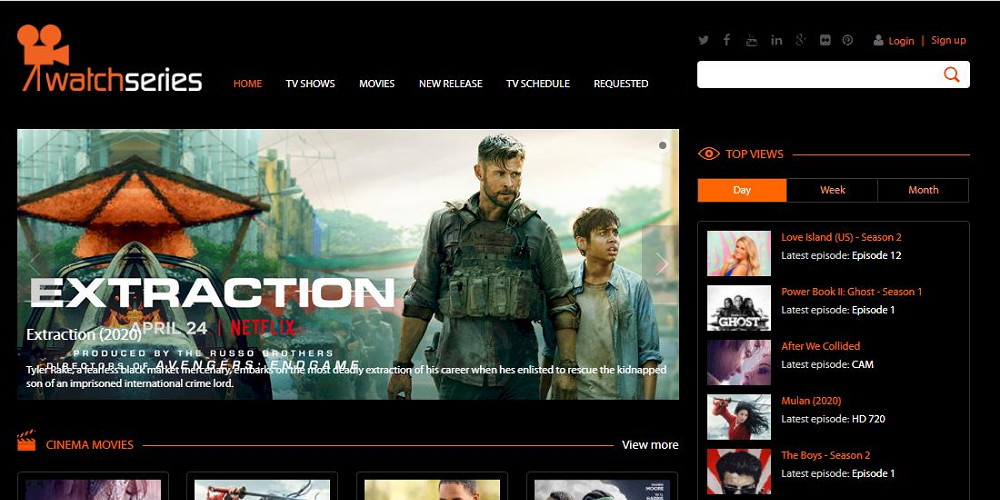Open the Google Plus social icon
The image size is (1000, 500).
[x=800, y=40]
